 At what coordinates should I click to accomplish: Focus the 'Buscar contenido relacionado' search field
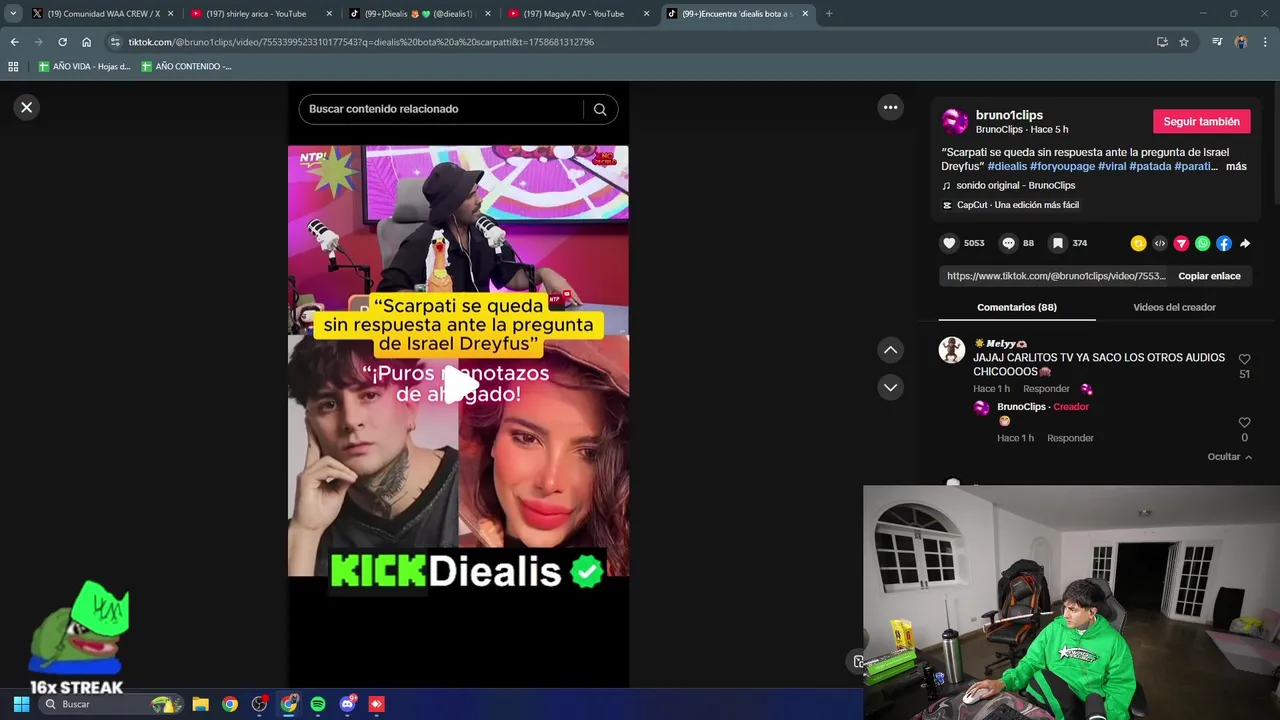pos(440,109)
